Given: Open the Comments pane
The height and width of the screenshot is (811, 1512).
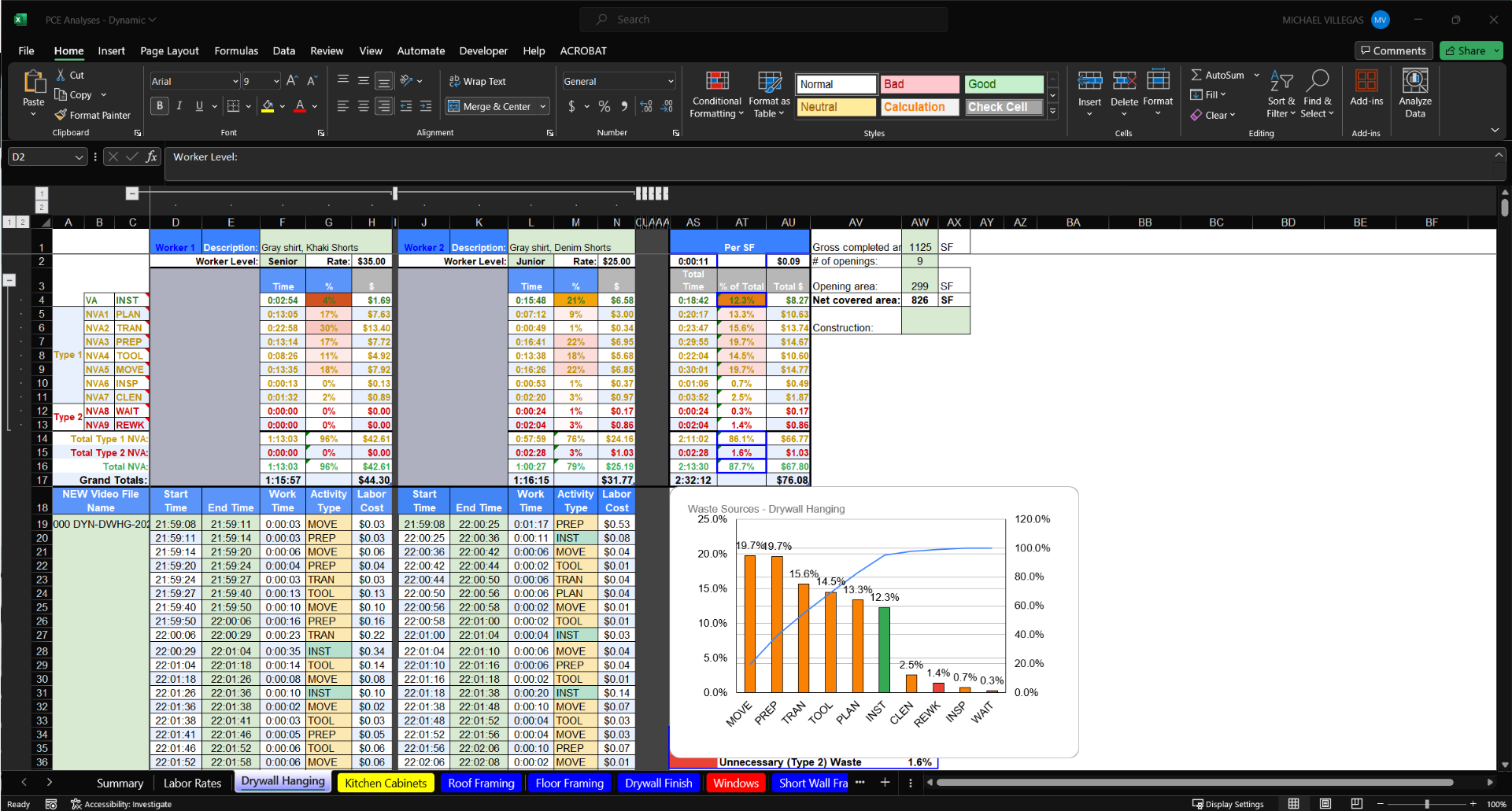Looking at the screenshot, I should pyautogui.click(x=1394, y=50).
